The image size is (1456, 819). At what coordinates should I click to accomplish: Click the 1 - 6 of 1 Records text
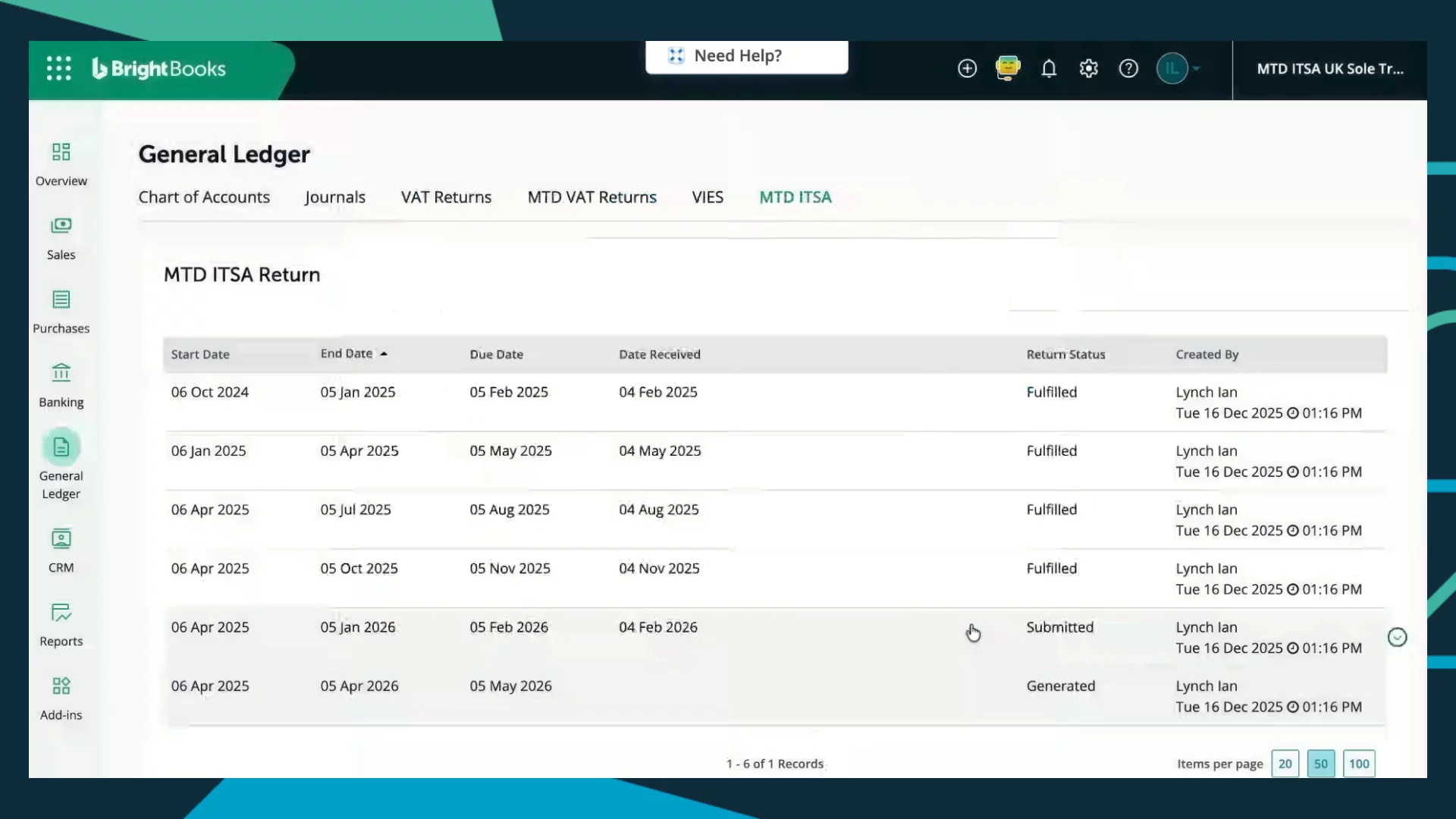(775, 764)
